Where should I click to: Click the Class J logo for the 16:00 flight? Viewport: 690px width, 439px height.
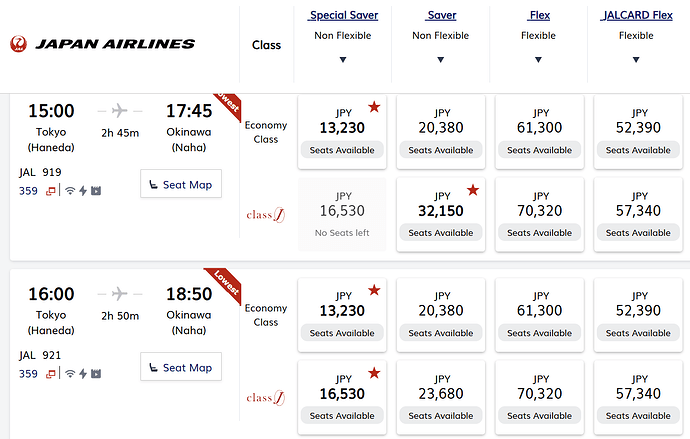266,398
